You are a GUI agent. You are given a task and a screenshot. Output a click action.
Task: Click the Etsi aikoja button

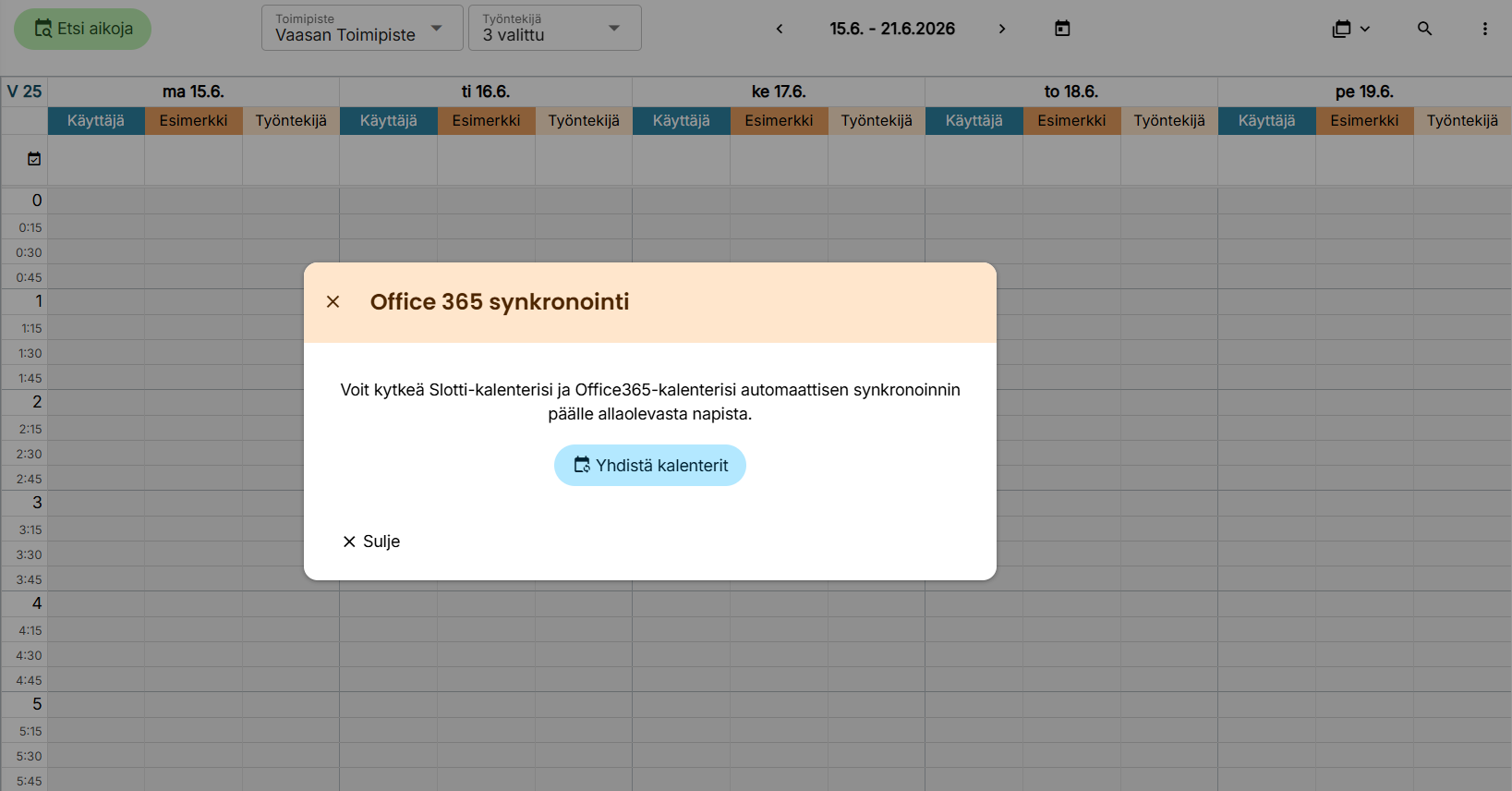point(83,29)
